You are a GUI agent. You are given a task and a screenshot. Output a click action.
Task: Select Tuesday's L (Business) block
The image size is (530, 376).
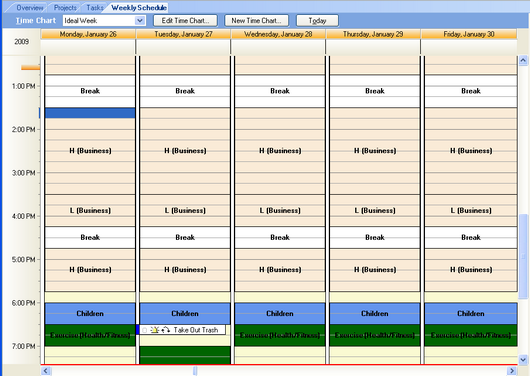click(x=185, y=210)
